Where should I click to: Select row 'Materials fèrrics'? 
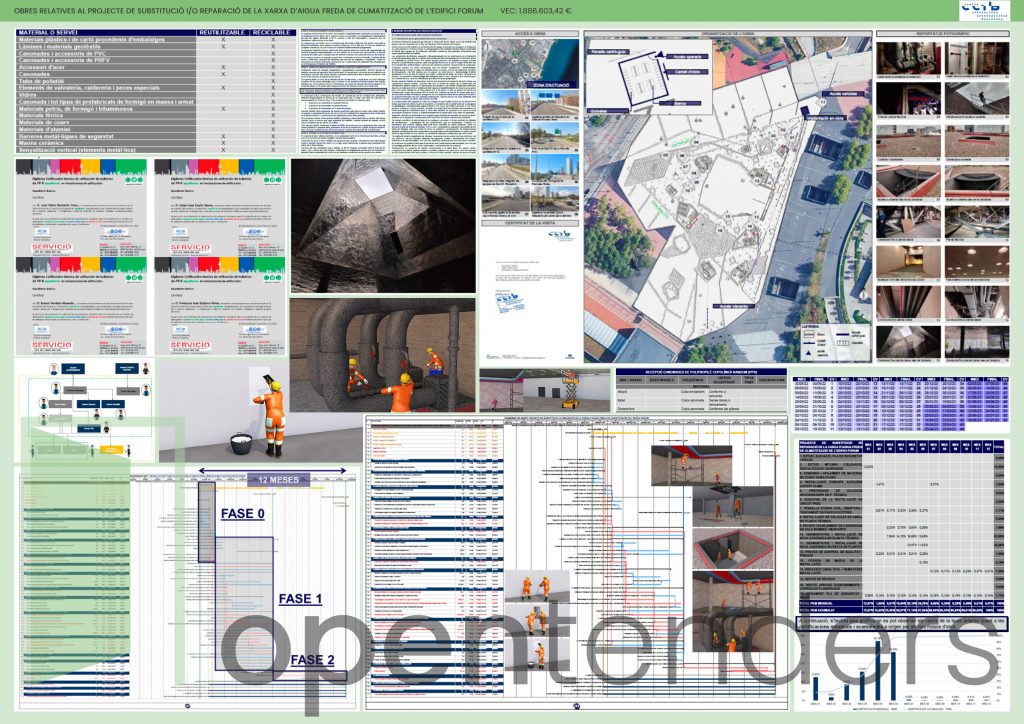point(155,116)
